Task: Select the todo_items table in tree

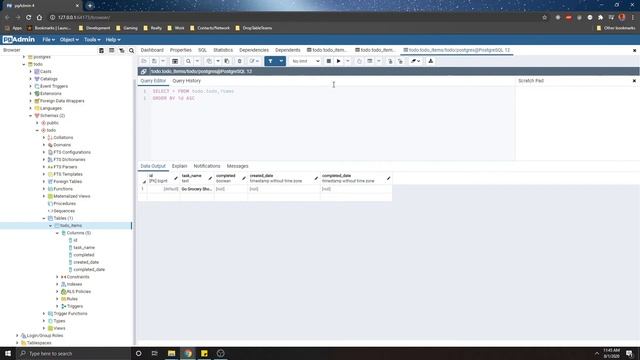Action: click(71, 226)
